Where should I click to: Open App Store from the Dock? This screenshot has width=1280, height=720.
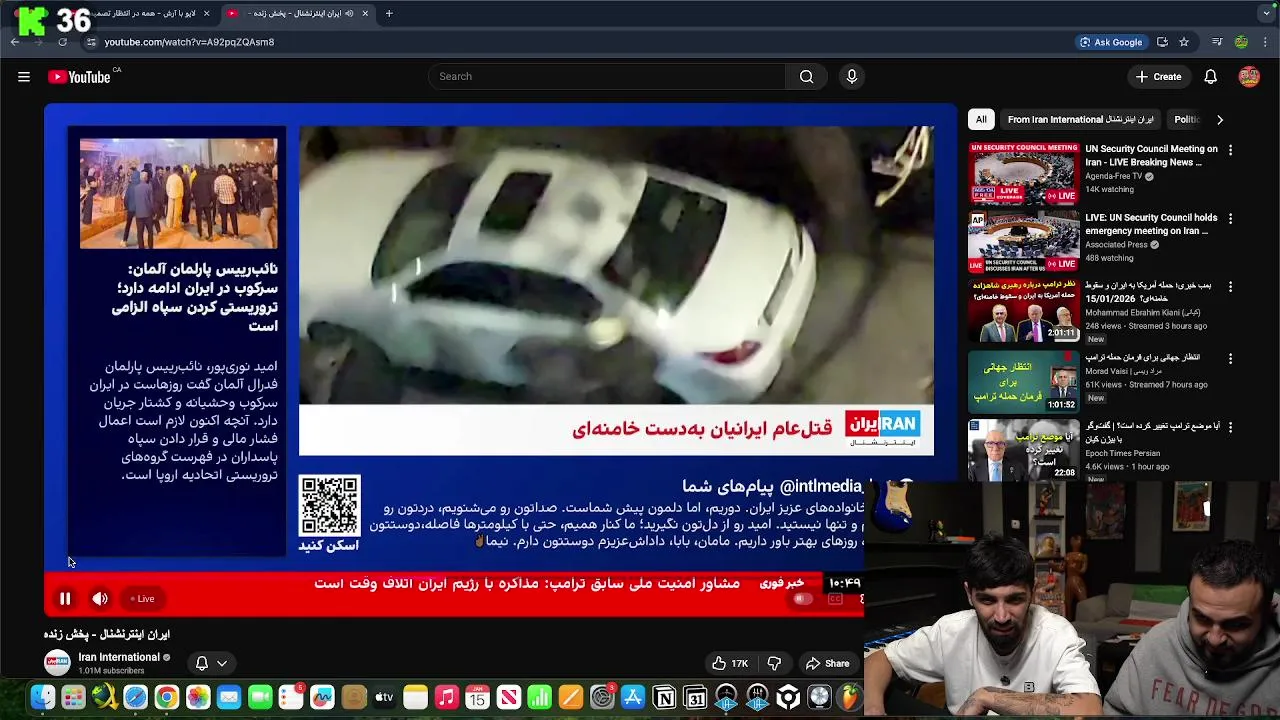click(x=633, y=698)
